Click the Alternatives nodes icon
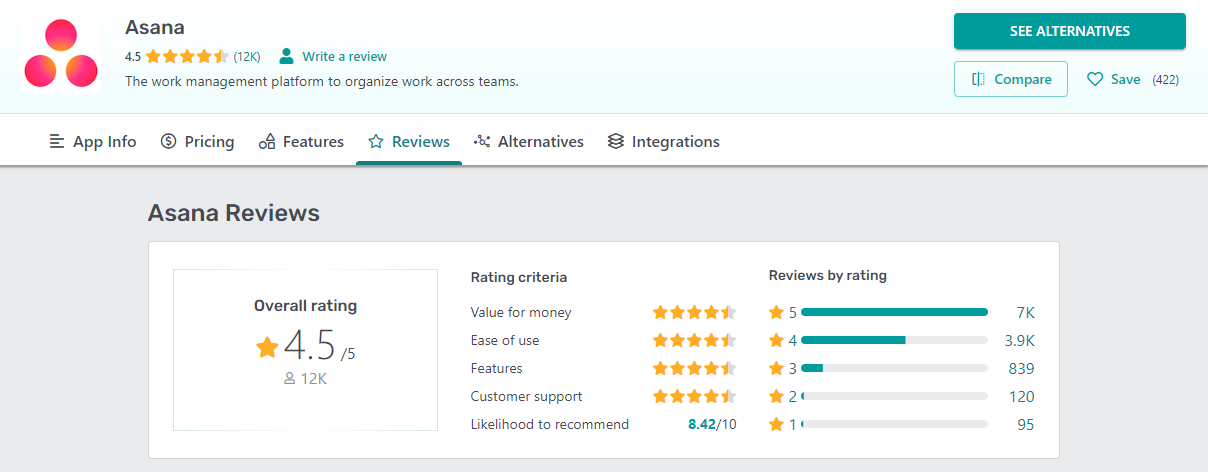This screenshot has height=472, width=1208. (x=482, y=142)
